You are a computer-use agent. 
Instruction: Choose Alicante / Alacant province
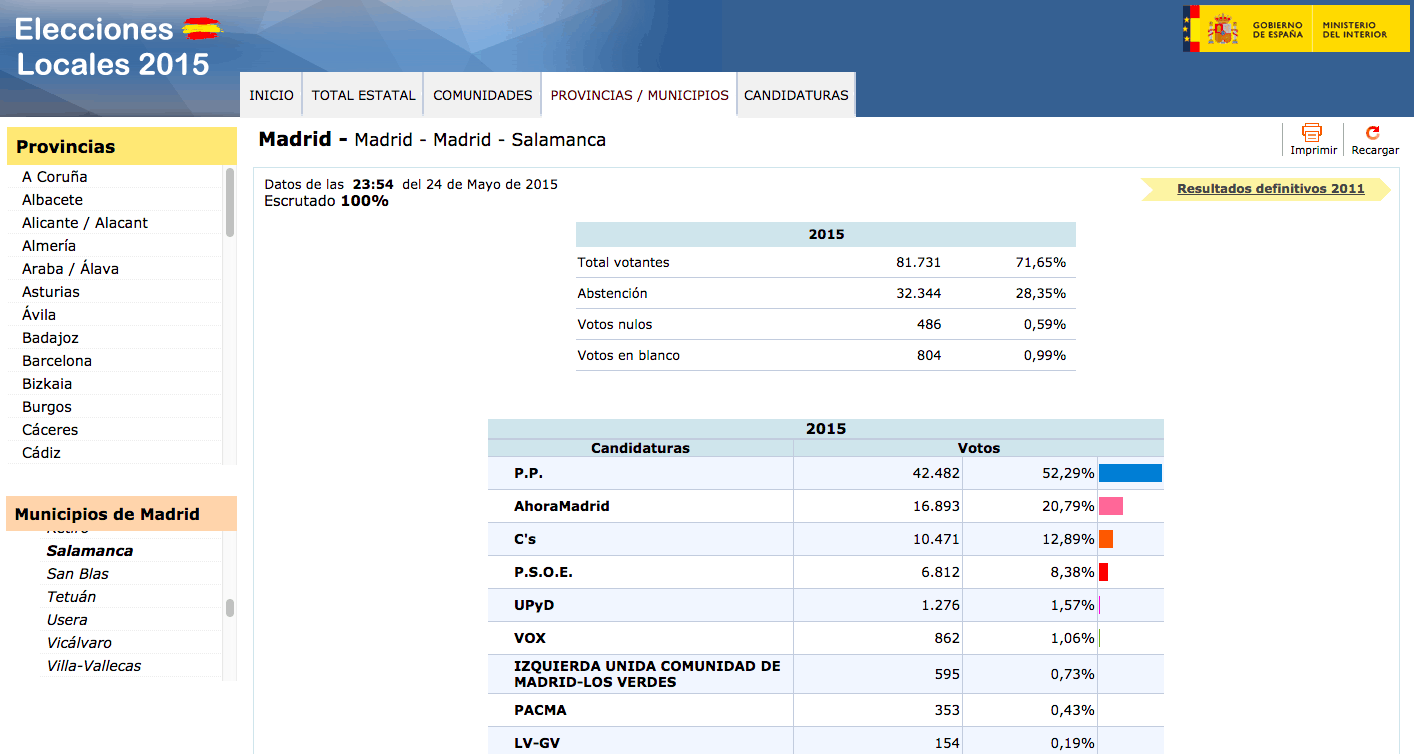[x=85, y=223]
